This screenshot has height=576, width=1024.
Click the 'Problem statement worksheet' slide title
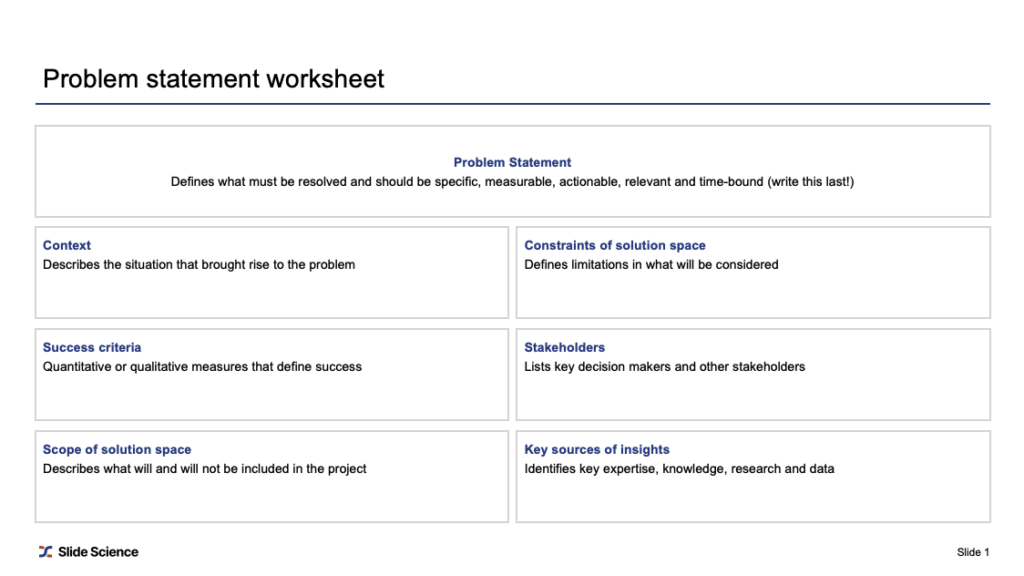[214, 79]
